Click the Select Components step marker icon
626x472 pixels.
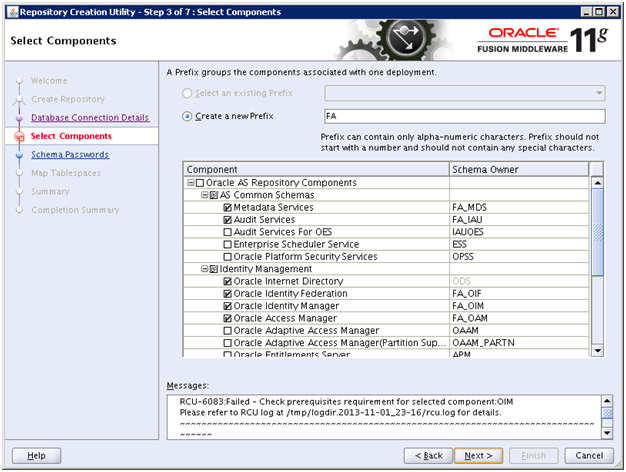coord(19,137)
